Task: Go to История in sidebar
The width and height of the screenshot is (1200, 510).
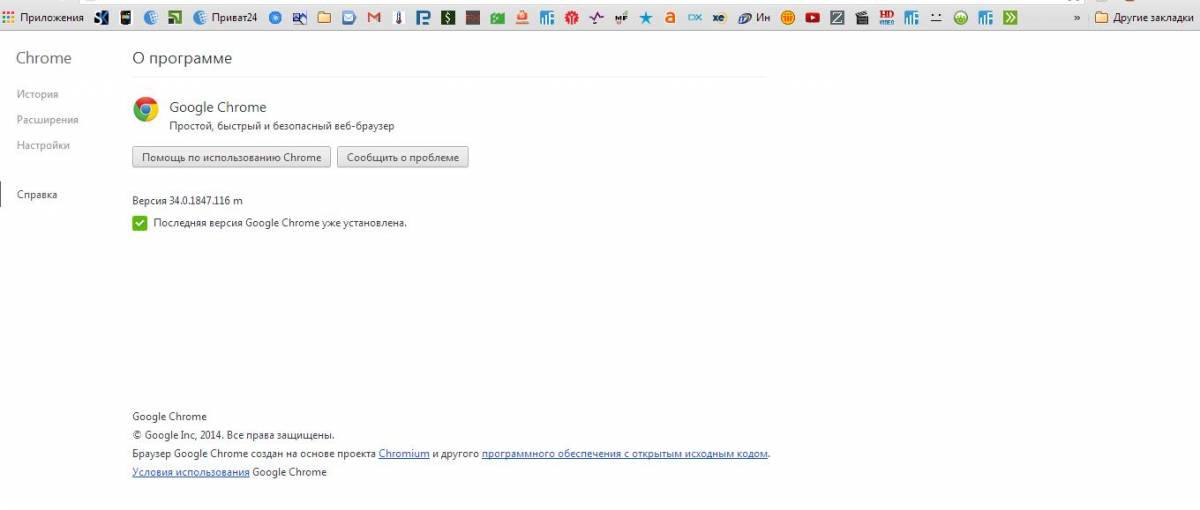Action: (37, 94)
